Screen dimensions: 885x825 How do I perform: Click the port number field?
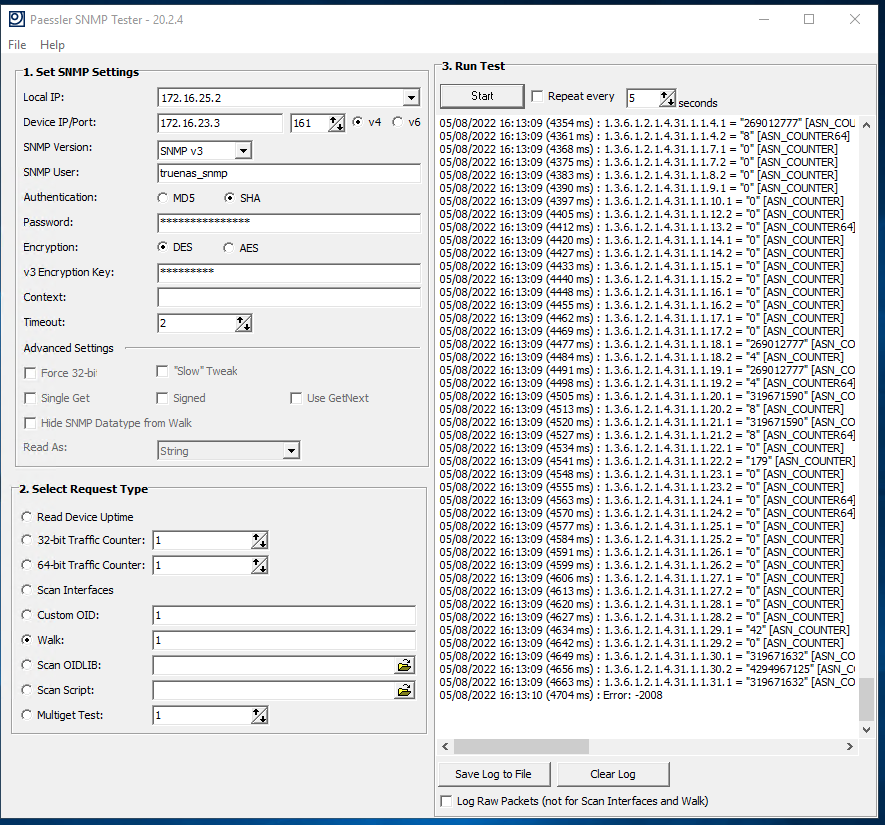310,122
